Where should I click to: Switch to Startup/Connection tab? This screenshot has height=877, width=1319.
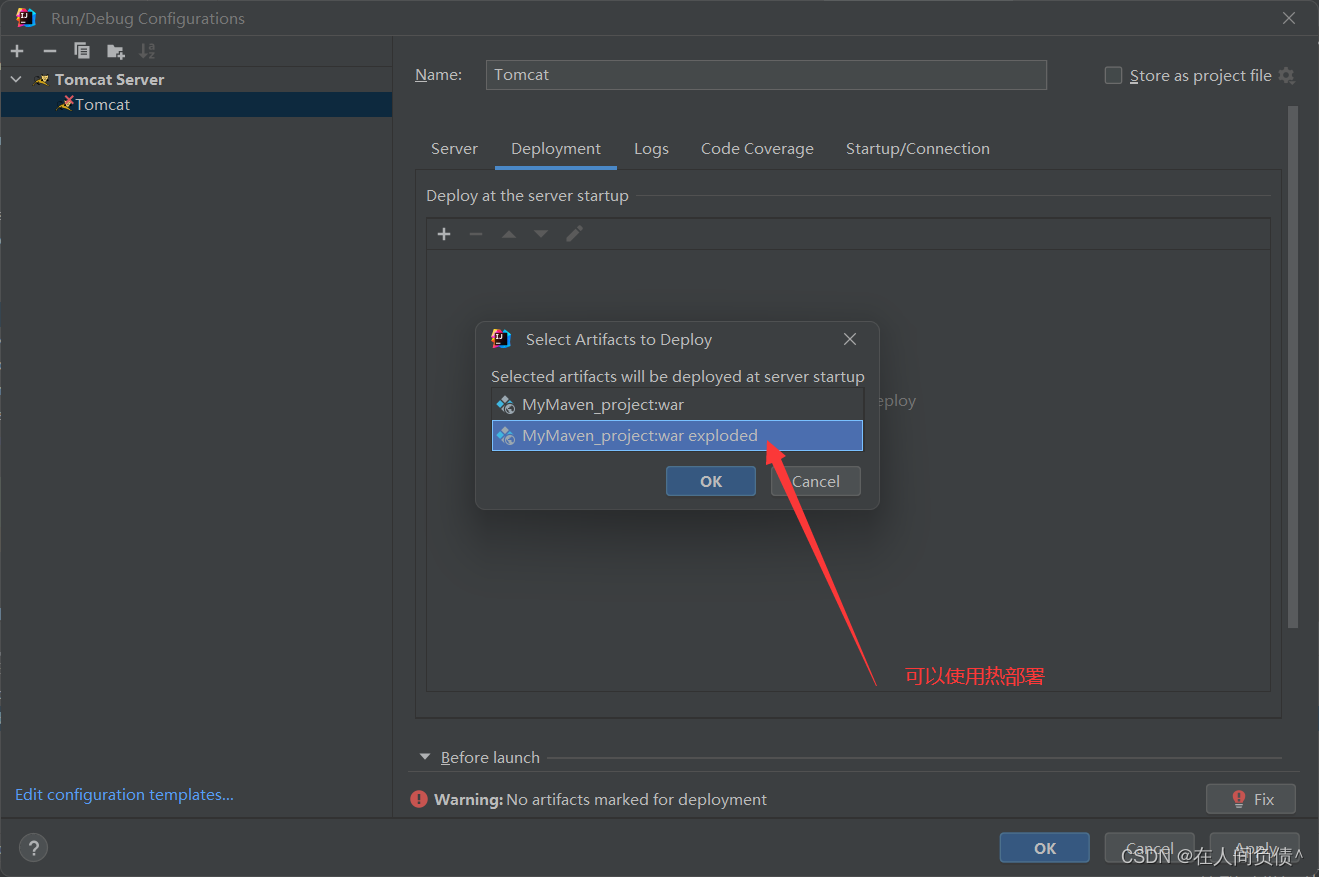click(x=918, y=148)
